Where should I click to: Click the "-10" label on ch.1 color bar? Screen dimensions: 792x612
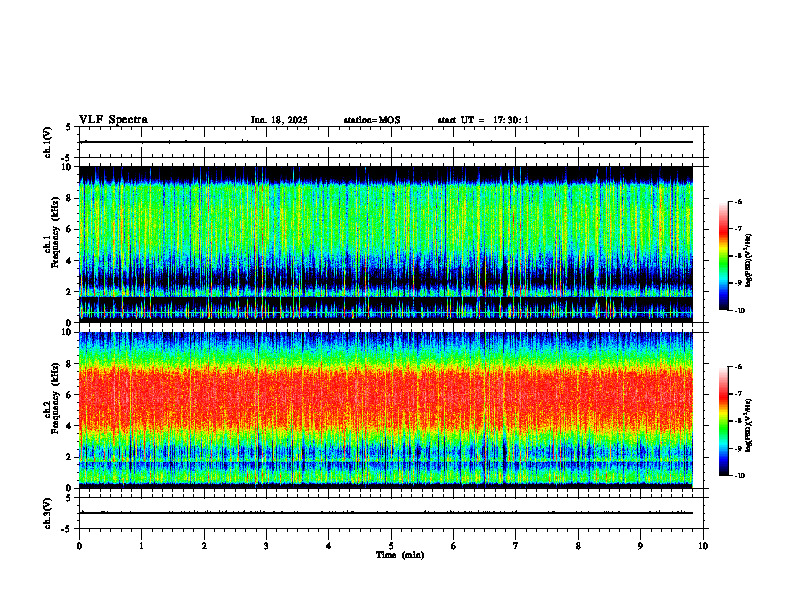[x=739, y=311]
